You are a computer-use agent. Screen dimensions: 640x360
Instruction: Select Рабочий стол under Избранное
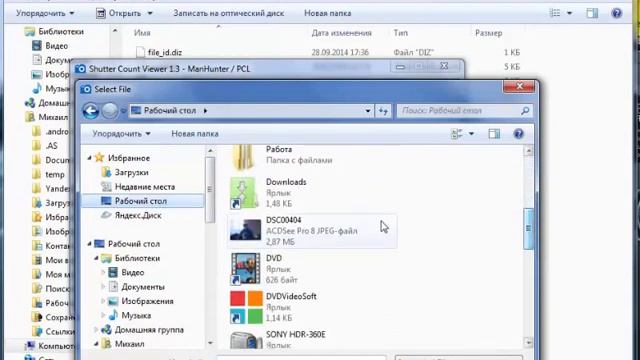[142, 201]
